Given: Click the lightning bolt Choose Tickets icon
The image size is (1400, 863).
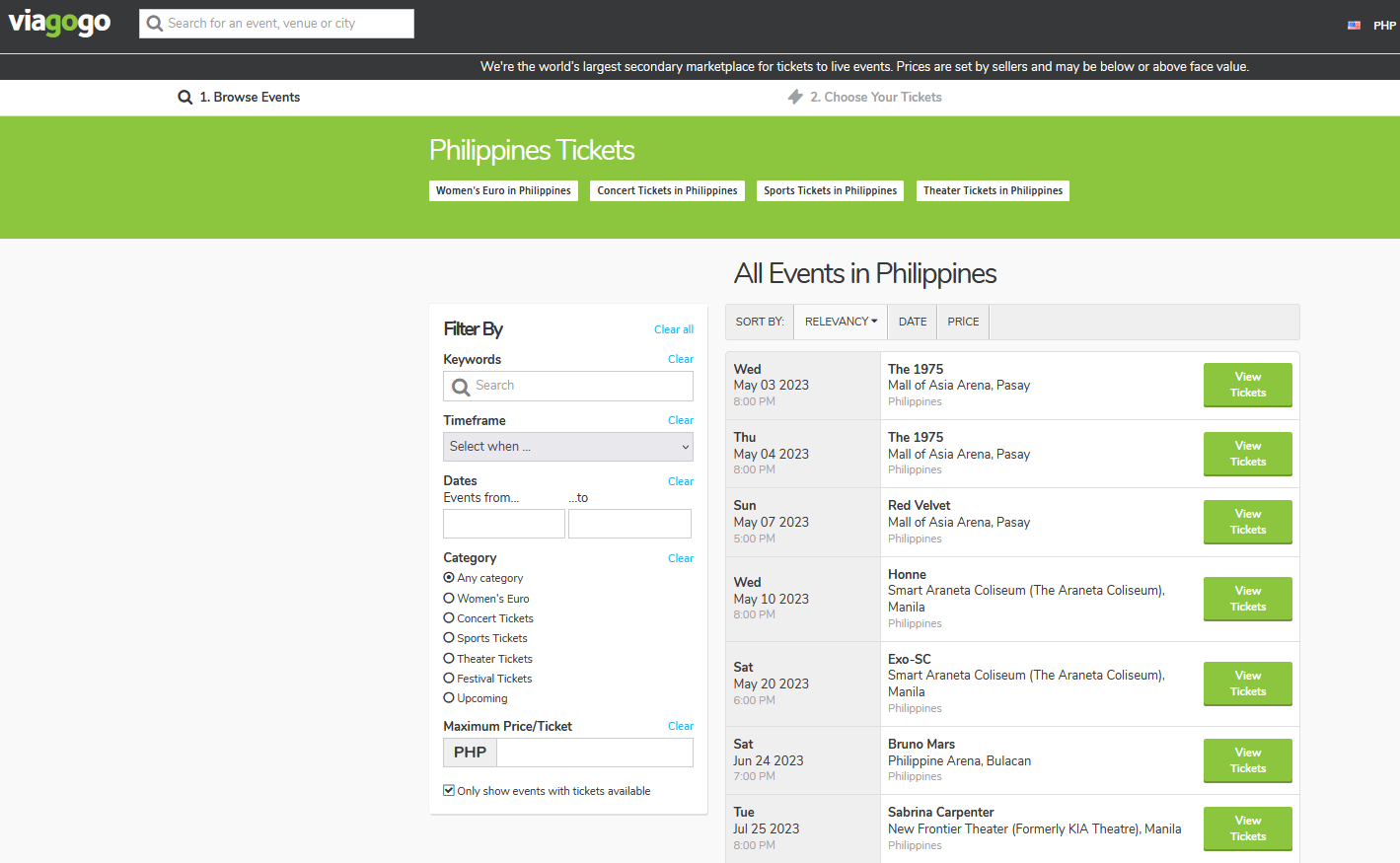Looking at the screenshot, I should [795, 97].
